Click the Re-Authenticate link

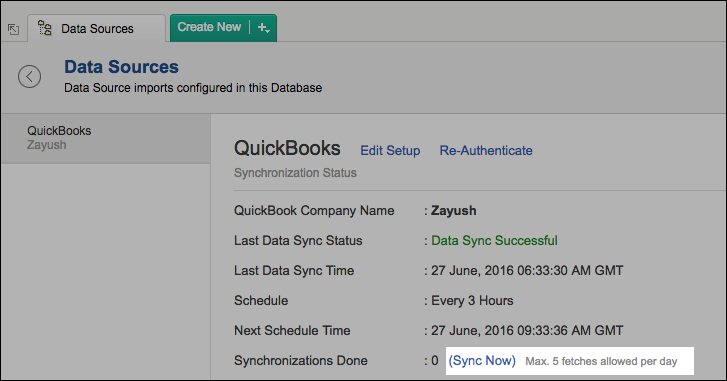click(x=486, y=151)
